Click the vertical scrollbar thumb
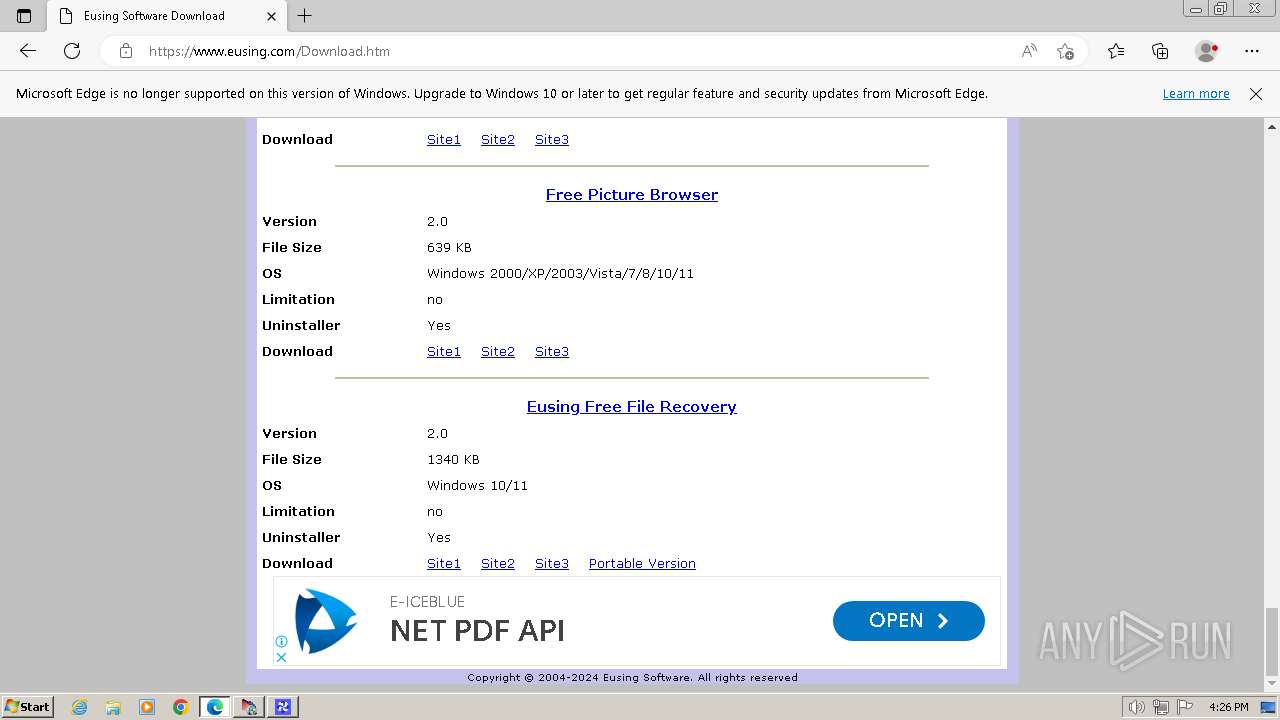This screenshot has width=1280, height=720. tap(1272, 641)
